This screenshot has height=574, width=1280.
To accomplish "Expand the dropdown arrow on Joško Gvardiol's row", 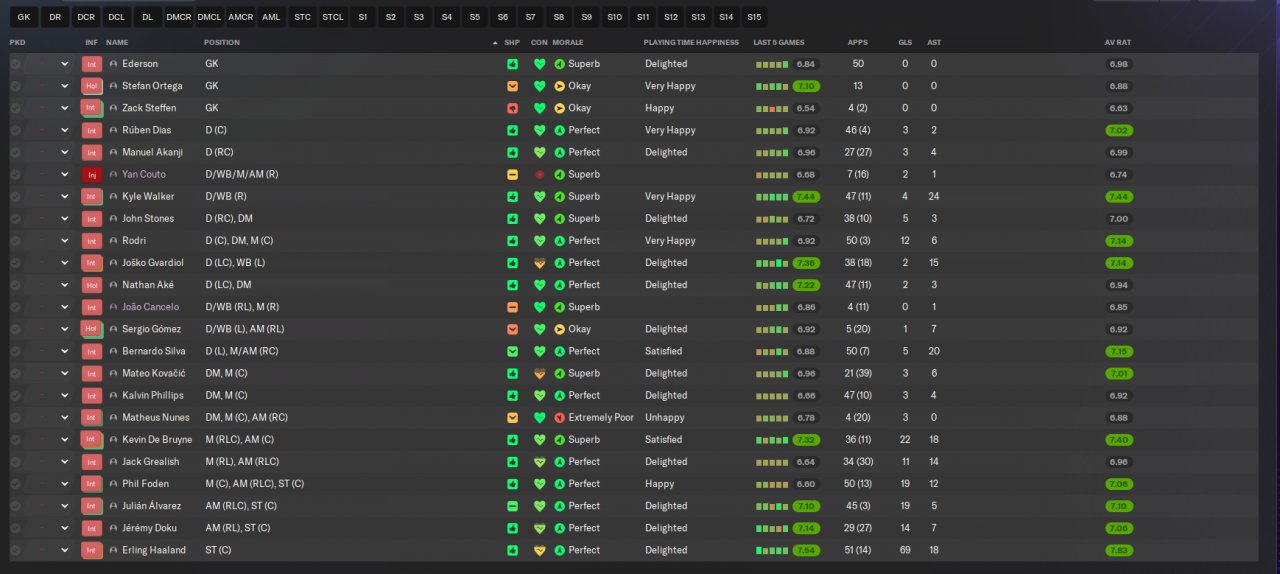I will point(65,263).
